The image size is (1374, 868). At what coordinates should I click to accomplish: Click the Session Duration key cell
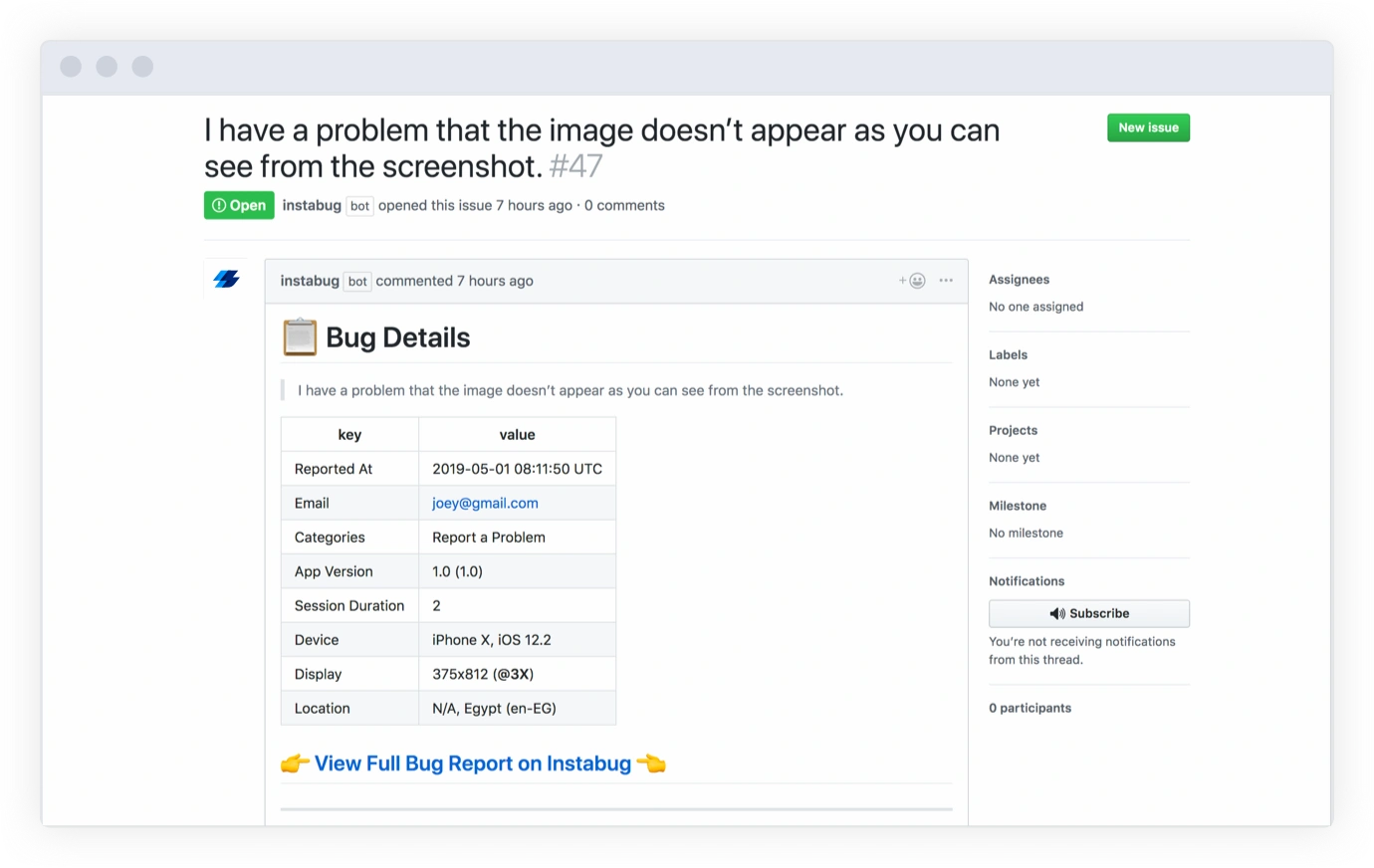pyautogui.click(x=349, y=605)
